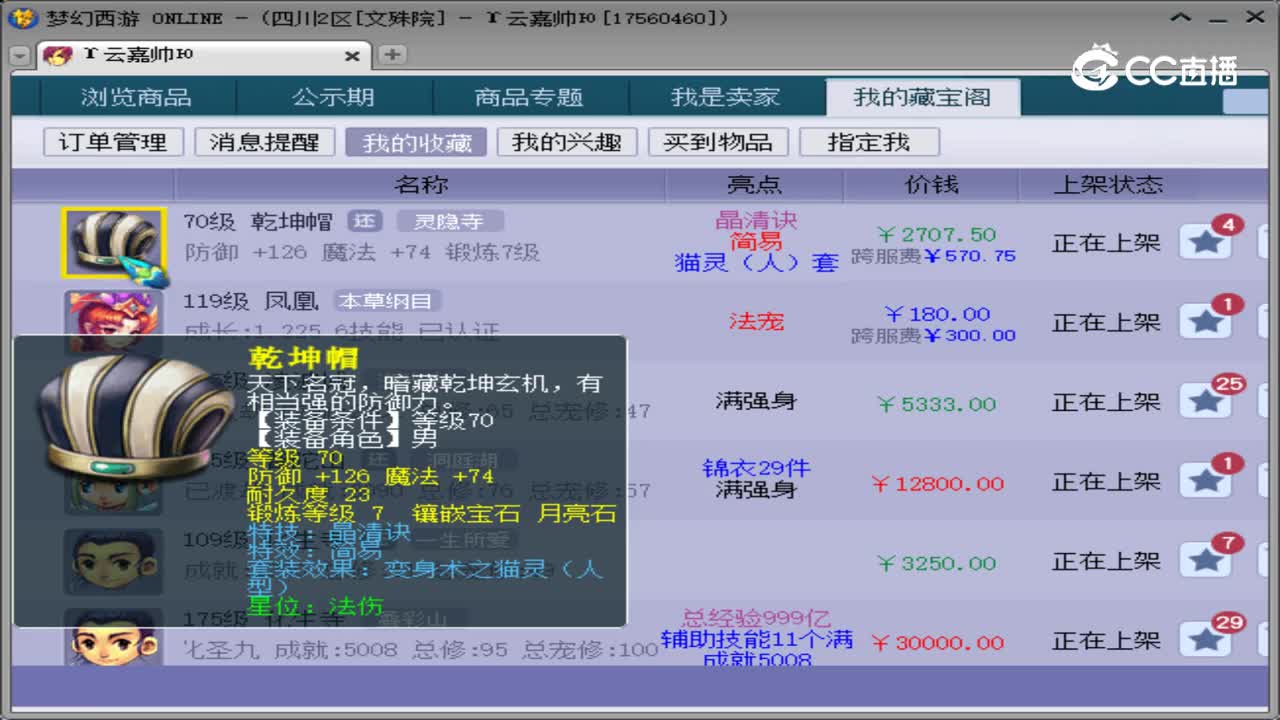
Task: Click the 猫灵（人）套 highlight text
Action: [756, 263]
